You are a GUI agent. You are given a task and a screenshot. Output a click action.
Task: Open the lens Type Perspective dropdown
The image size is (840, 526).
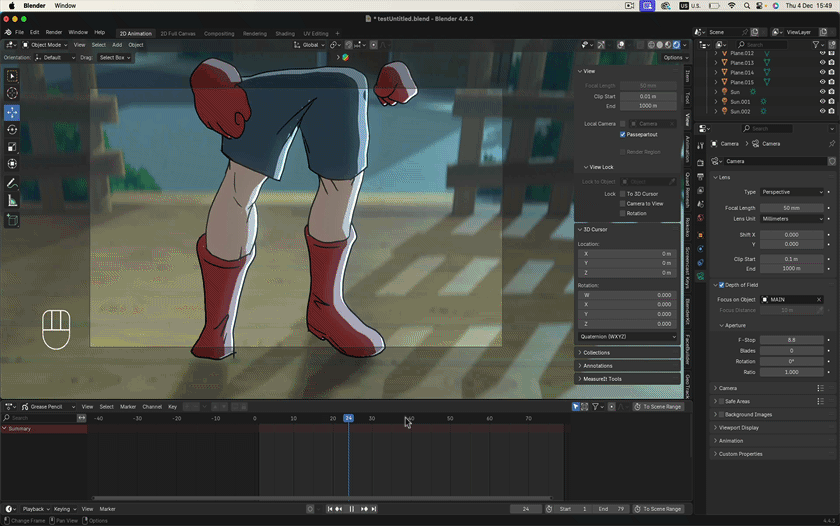(x=792, y=192)
